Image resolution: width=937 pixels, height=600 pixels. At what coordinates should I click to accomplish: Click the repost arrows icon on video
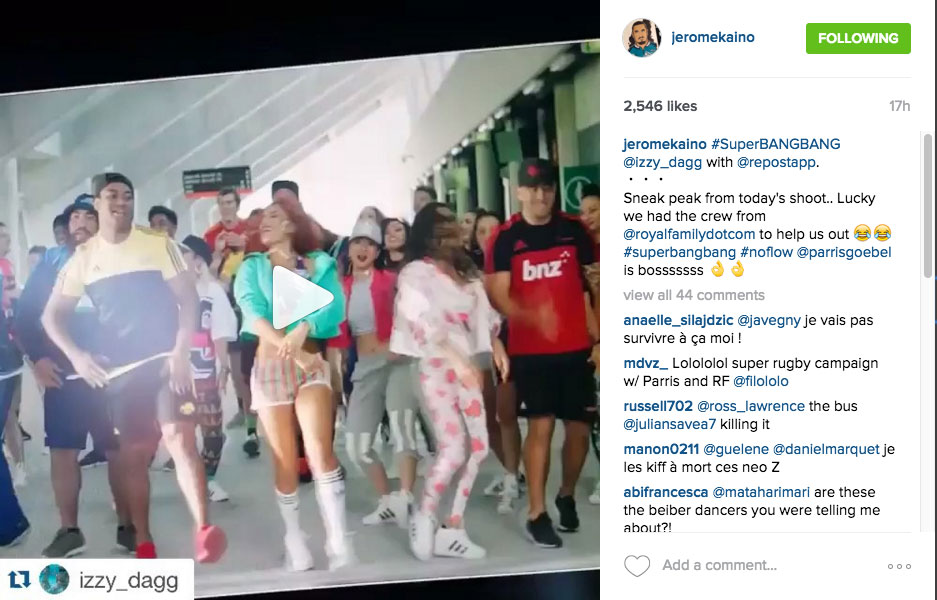tap(19, 580)
